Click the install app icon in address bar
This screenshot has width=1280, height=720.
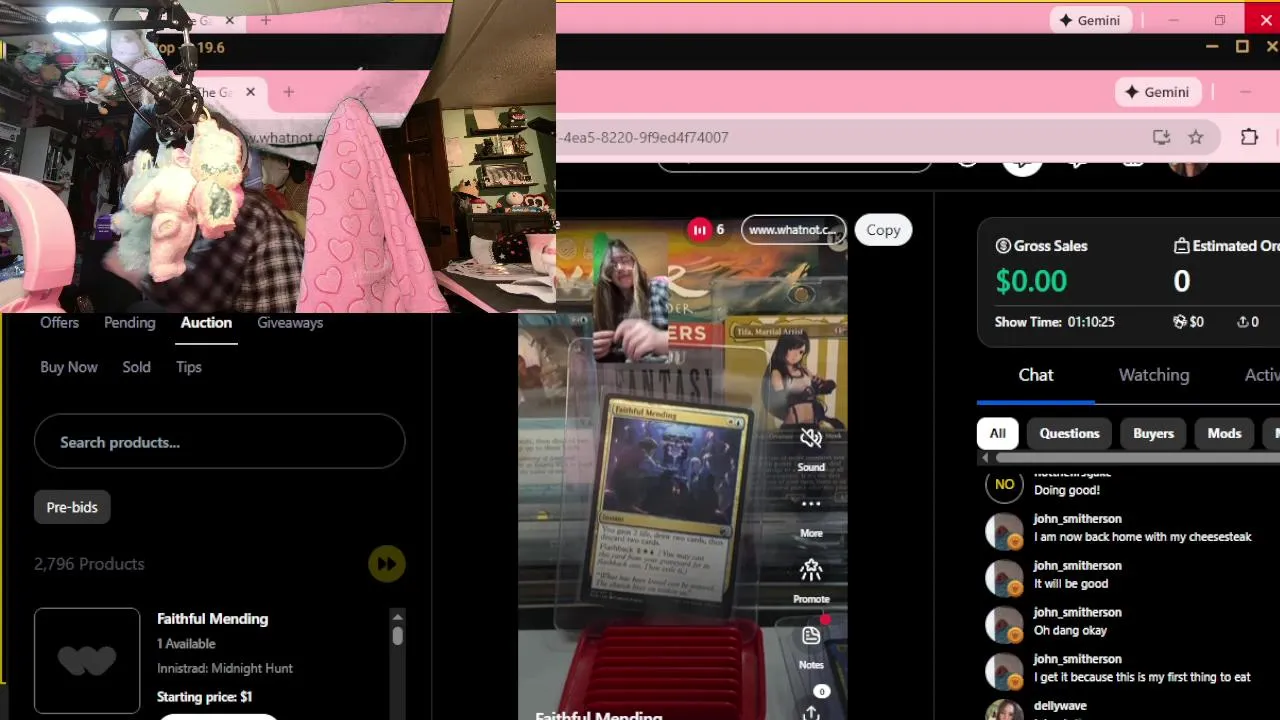(x=1161, y=137)
